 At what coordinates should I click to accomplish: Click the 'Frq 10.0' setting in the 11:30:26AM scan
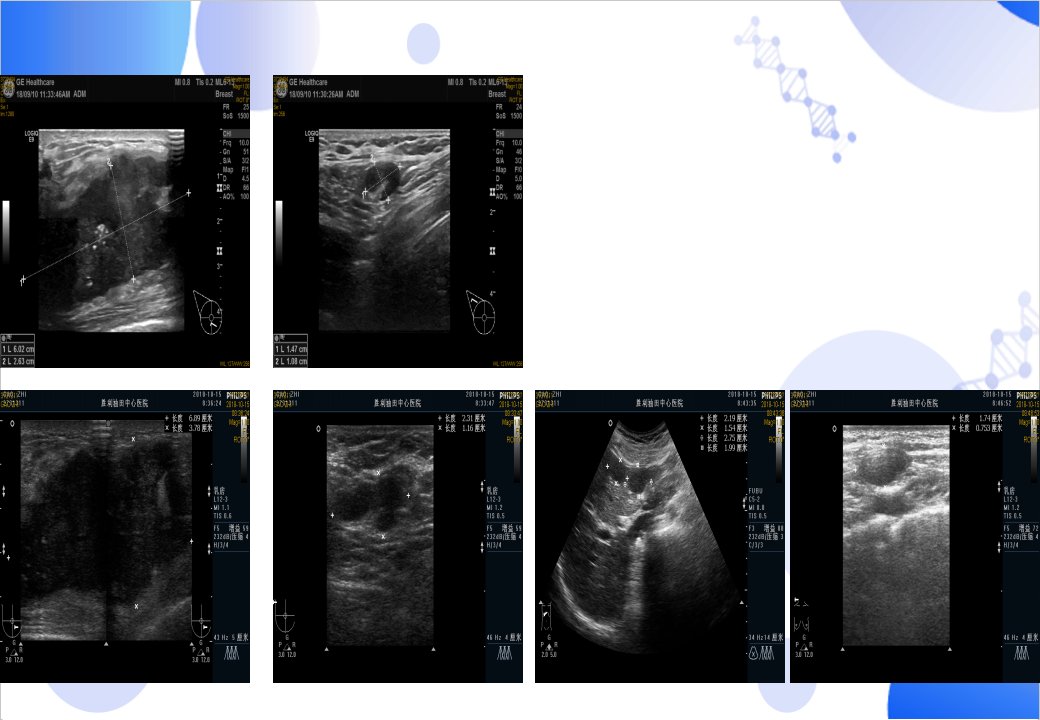coord(509,143)
